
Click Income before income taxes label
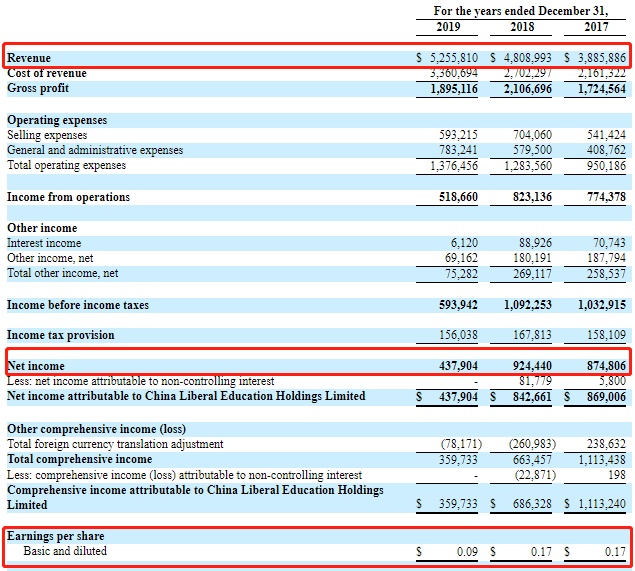click(x=78, y=305)
